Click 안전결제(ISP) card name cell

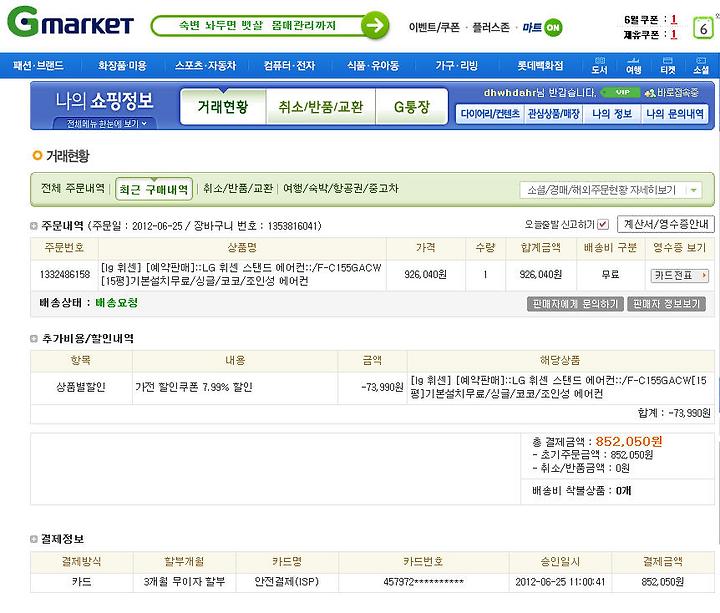[x=287, y=582]
